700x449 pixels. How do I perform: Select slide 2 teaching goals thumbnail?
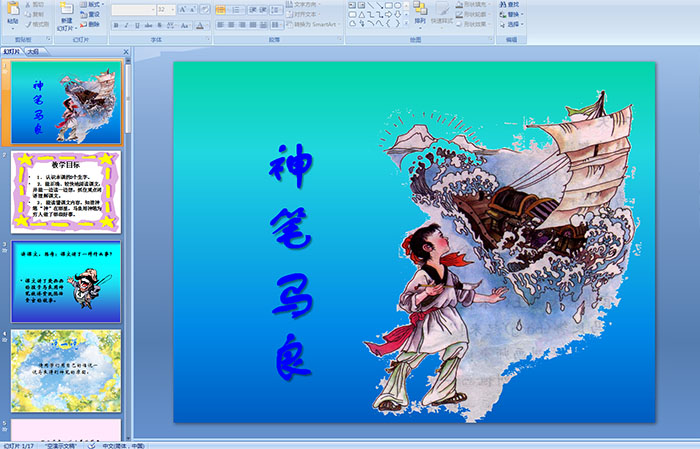[x=66, y=192]
